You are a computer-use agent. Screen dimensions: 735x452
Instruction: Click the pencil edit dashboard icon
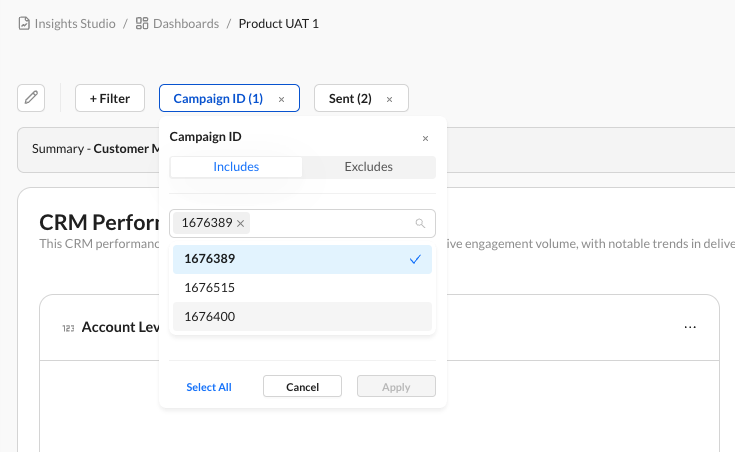31,98
